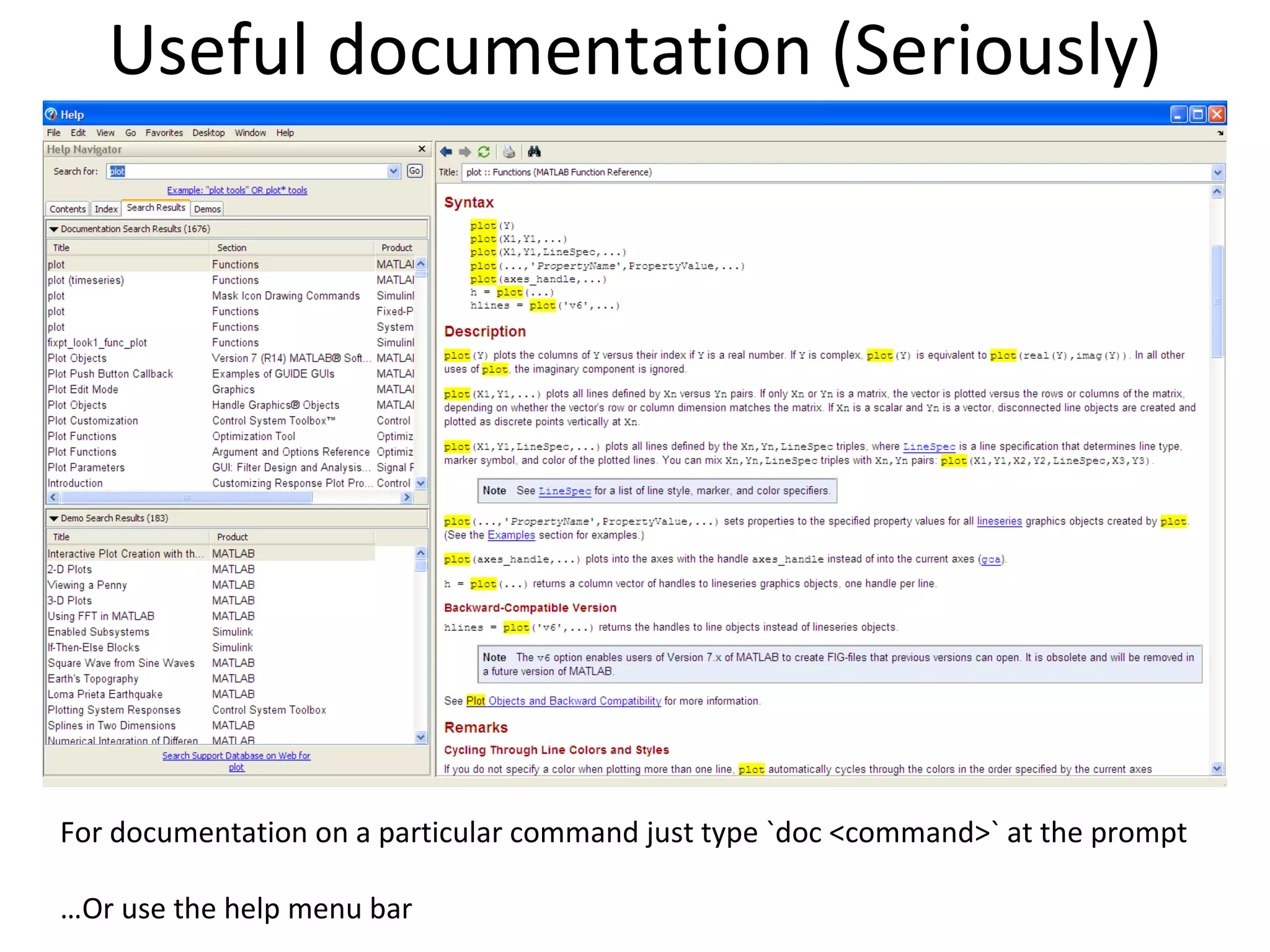This screenshot has height=952, width=1270.
Task: Click in the Search for input field
Action: pyautogui.click(x=248, y=172)
